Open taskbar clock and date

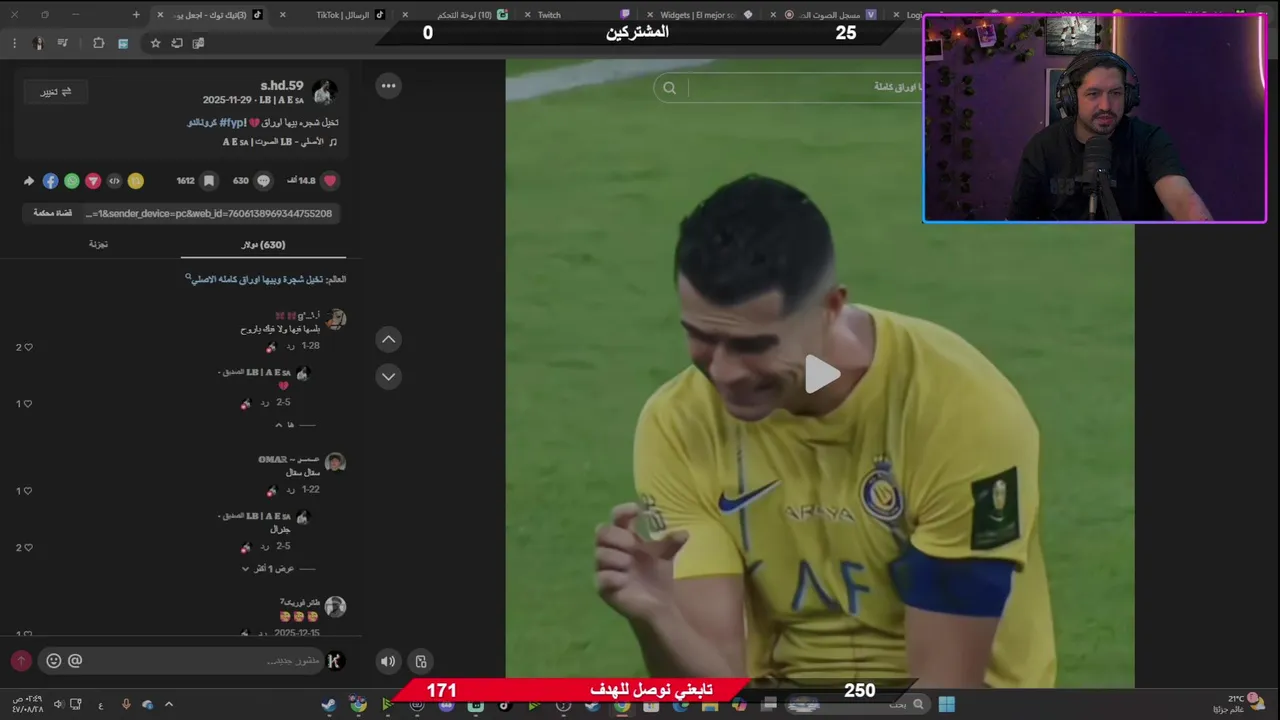(x=26, y=704)
